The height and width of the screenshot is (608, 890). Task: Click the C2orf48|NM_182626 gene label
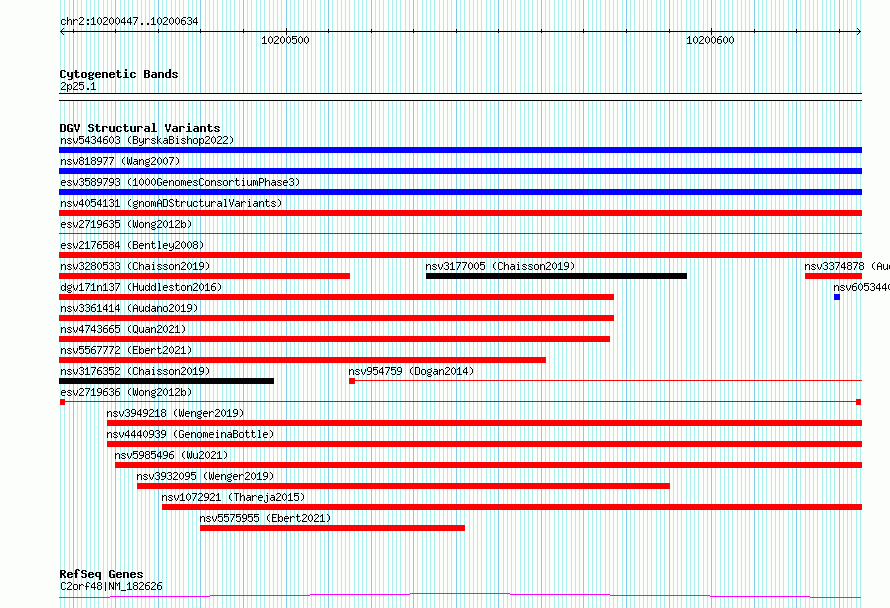click(x=111, y=586)
